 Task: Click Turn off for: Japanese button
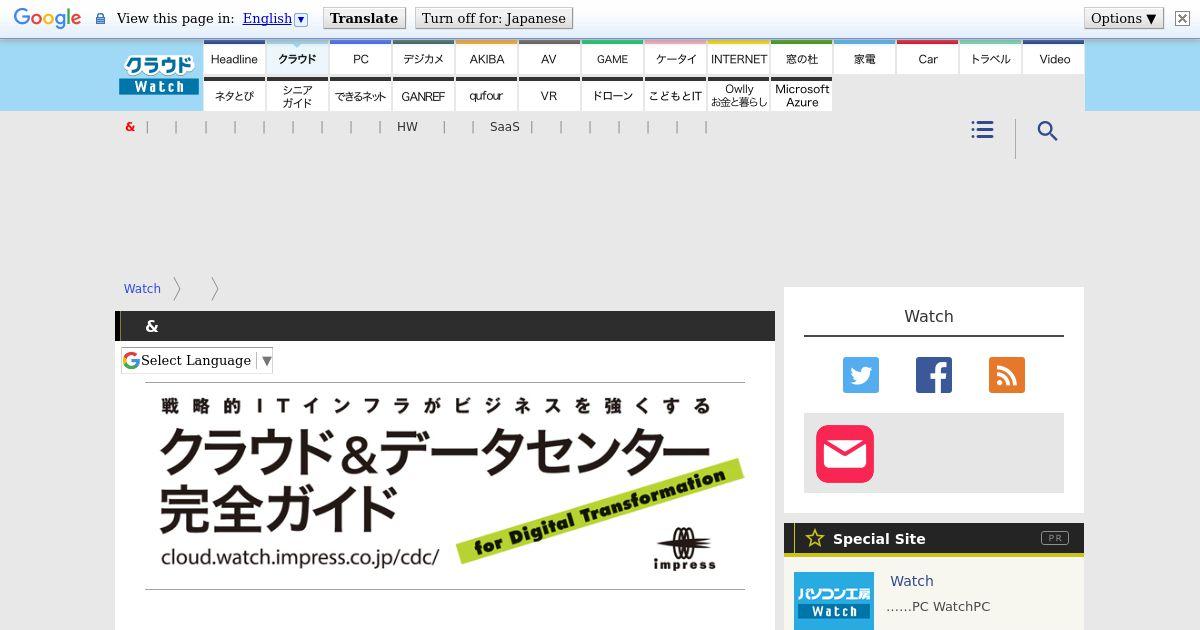493,18
